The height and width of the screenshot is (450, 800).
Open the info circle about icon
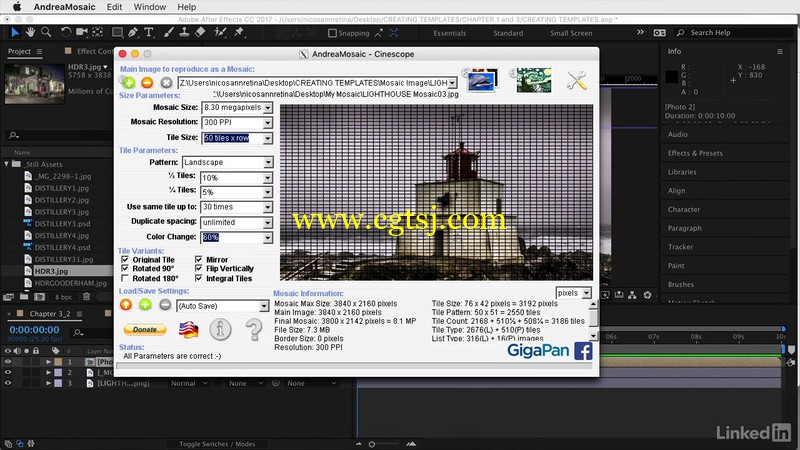pyautogui.click(x=220, y=330)
